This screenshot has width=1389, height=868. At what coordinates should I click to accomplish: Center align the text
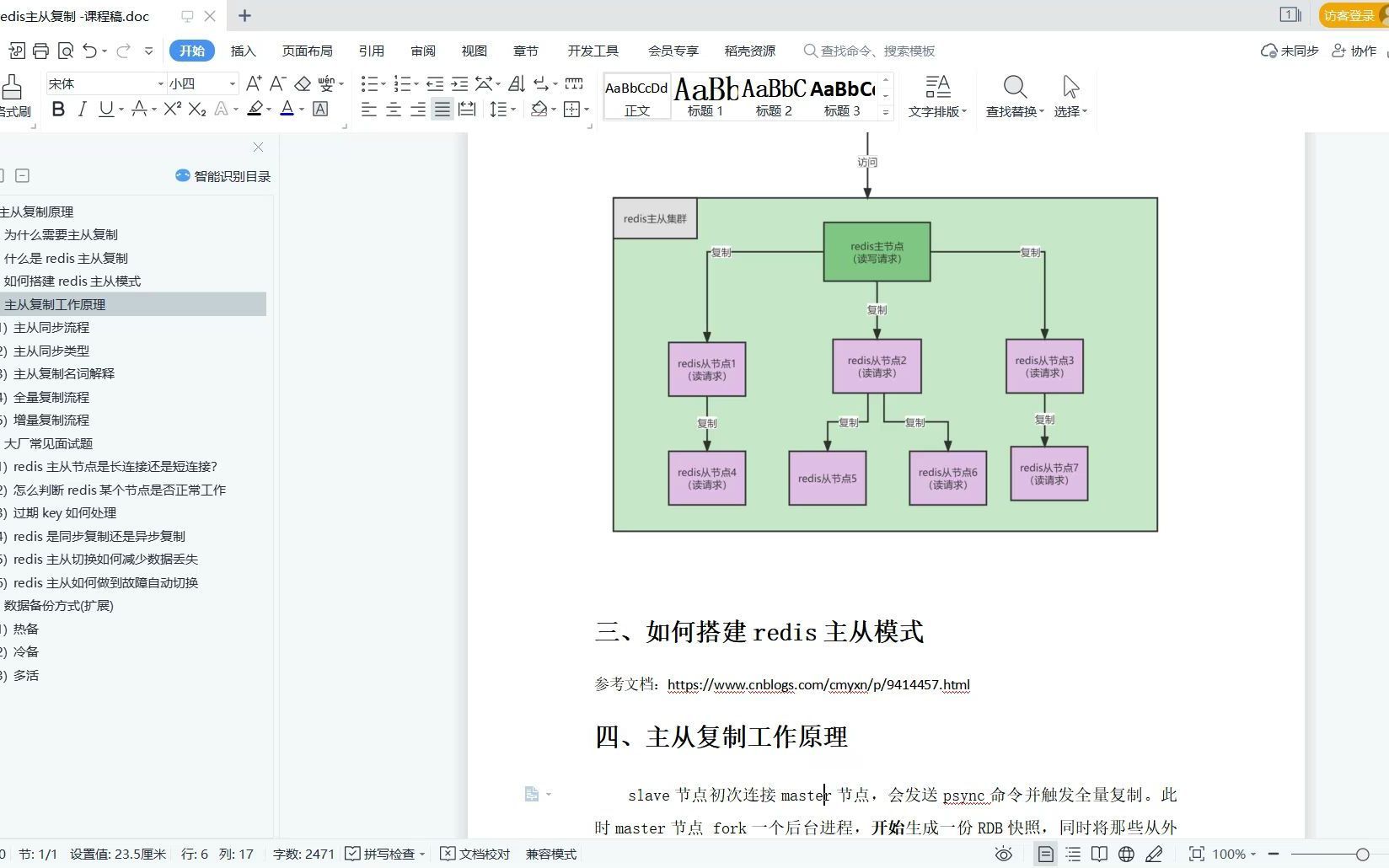click(x=393, y=109)
